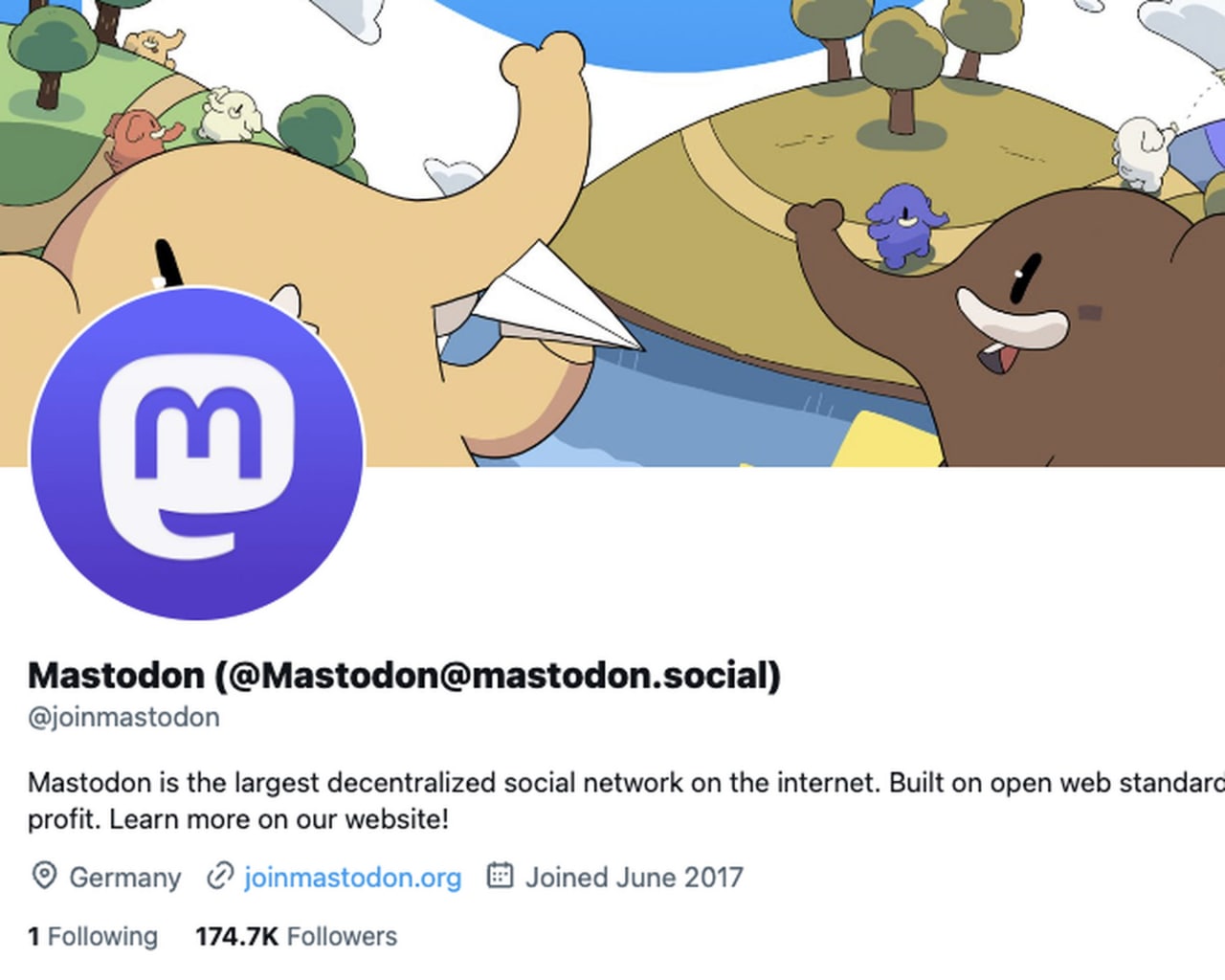Screen dimensions: 1225x980
Task: Click the link chain icon
Action: [220, 876]
